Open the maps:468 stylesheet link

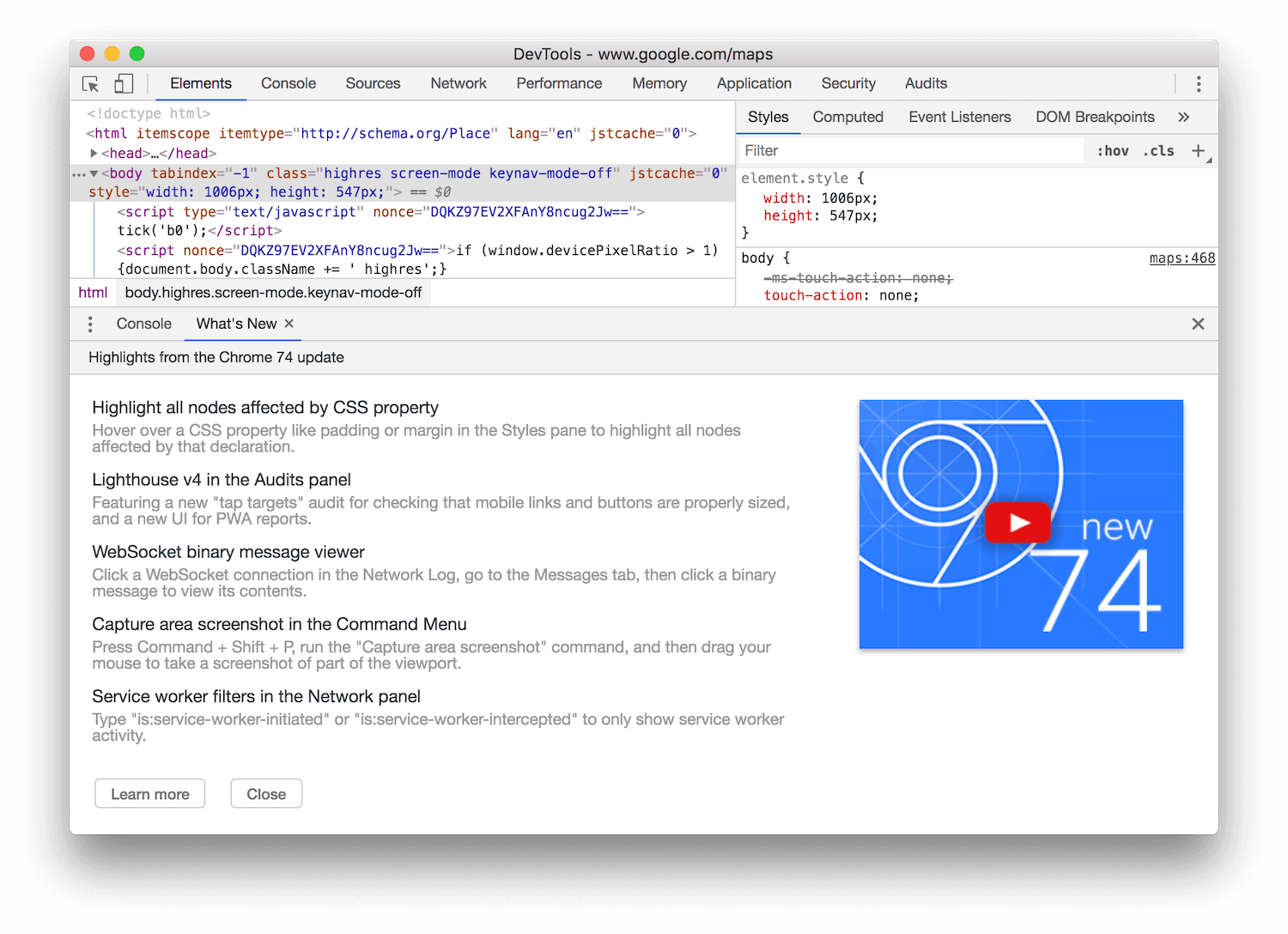(x=1182, y=258)
